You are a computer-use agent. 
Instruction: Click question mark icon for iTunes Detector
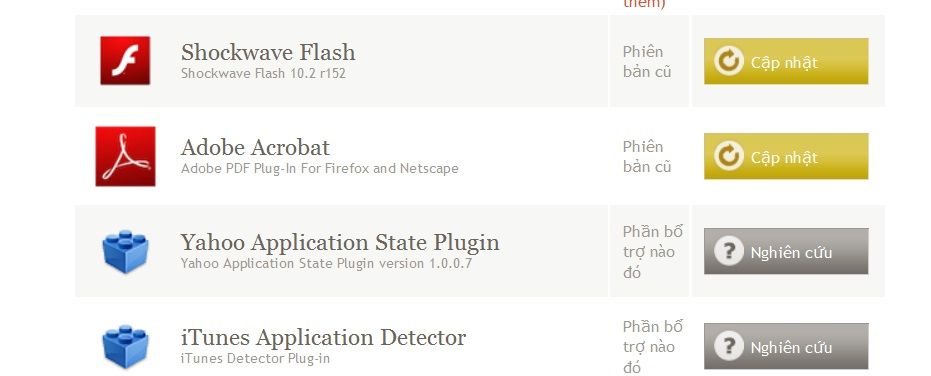pos(729,346)
